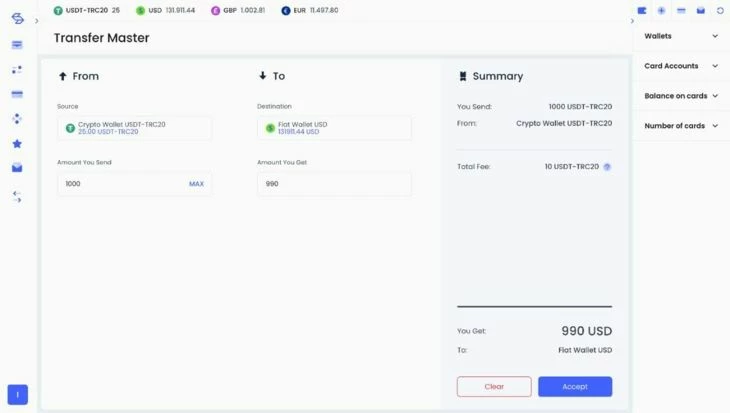
Task: Open the four-dots icon in the sidebar
Action: click(x=17, y=119)
